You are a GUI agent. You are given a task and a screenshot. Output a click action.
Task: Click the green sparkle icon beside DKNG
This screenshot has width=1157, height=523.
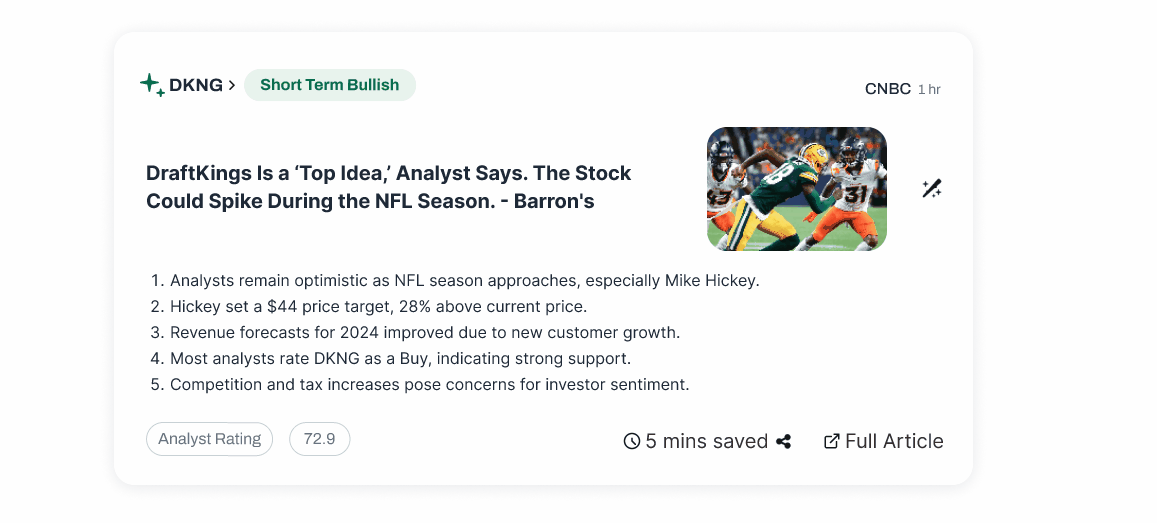[x=152, y=85]
